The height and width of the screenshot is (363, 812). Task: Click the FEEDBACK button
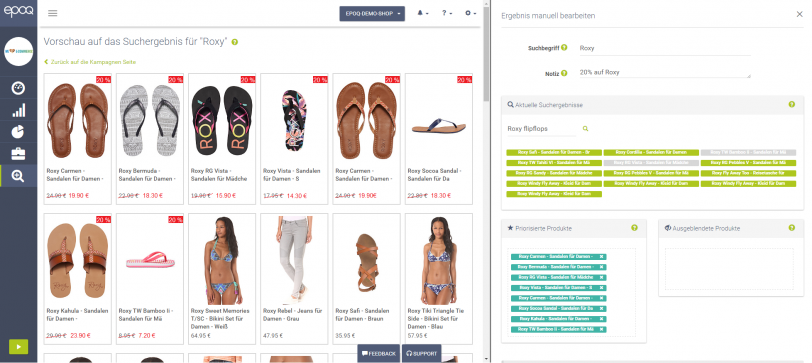click(x=379, y=354)
